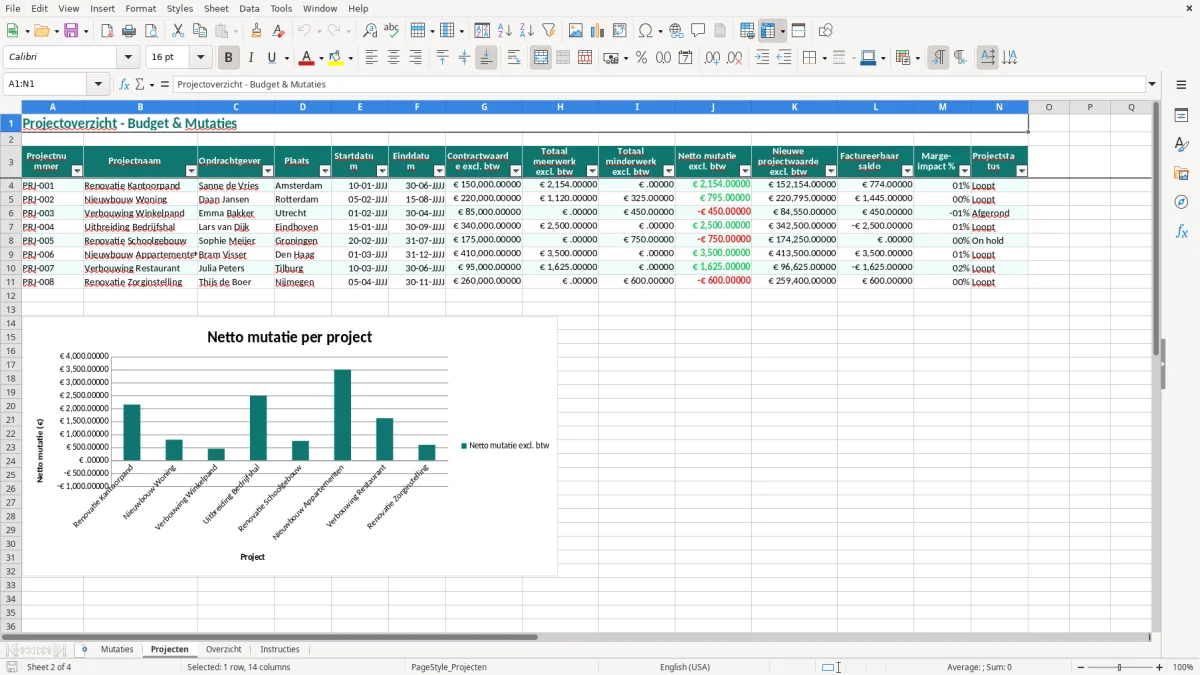This screenshot has width=1200, height=675.
Task: Toggle Align Left horizontal alignment
Action: tap(372, 58)
